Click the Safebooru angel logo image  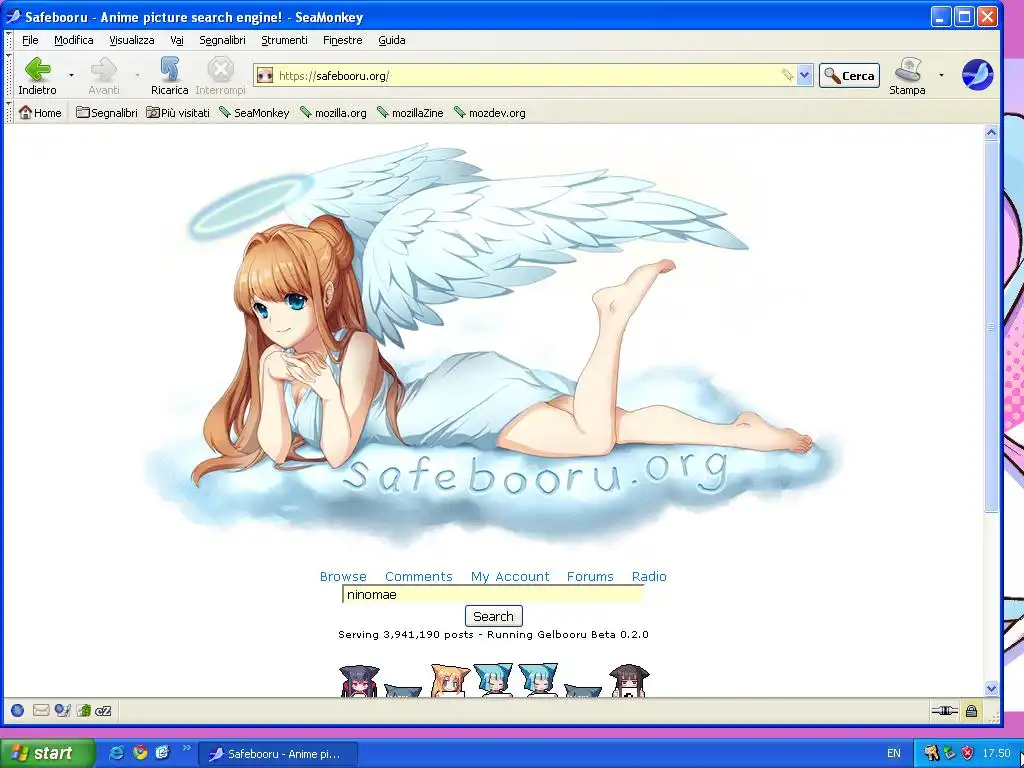[493, 343]
